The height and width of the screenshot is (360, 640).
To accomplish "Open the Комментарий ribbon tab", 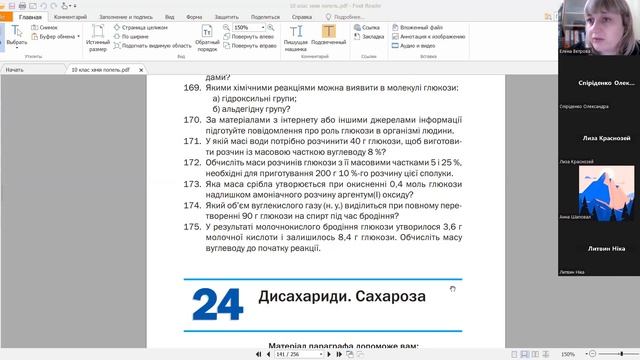I will [x=70, y=17].
